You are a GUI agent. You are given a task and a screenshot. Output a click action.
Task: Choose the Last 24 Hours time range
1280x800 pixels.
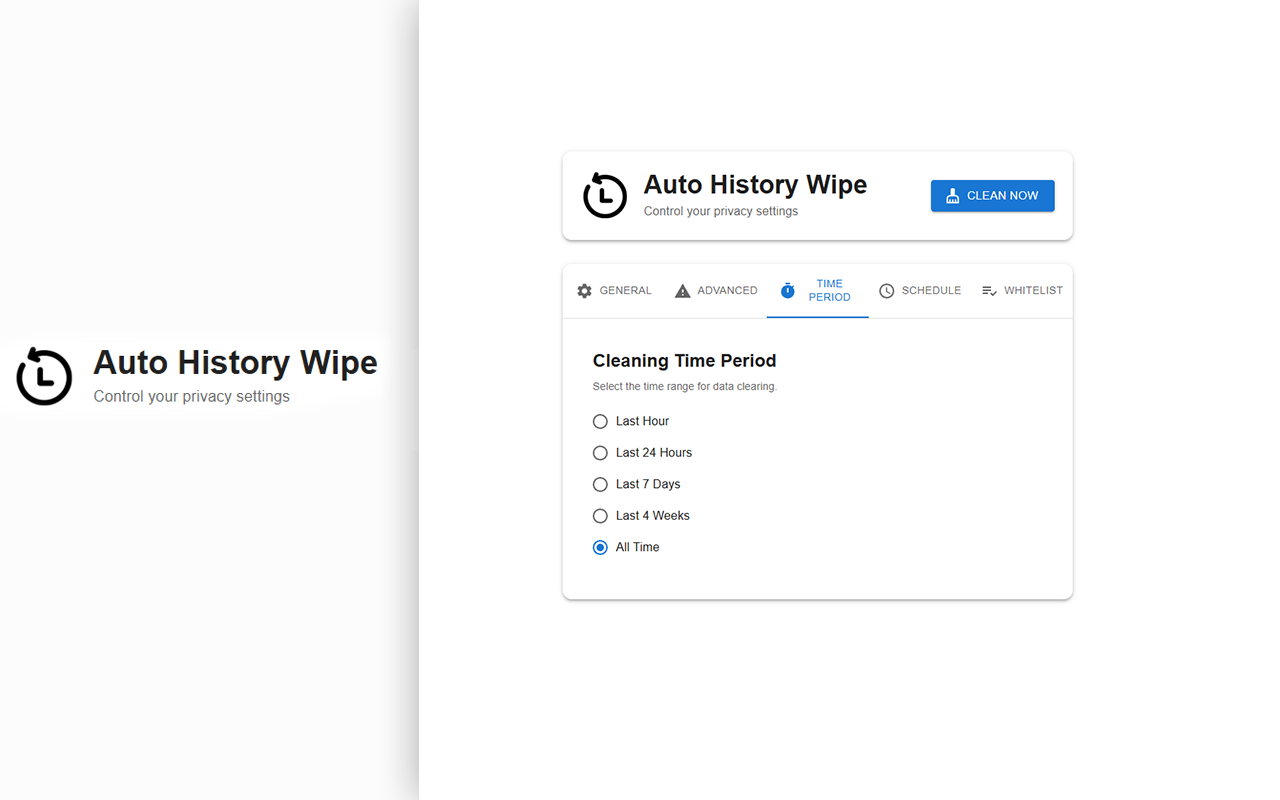600,453
